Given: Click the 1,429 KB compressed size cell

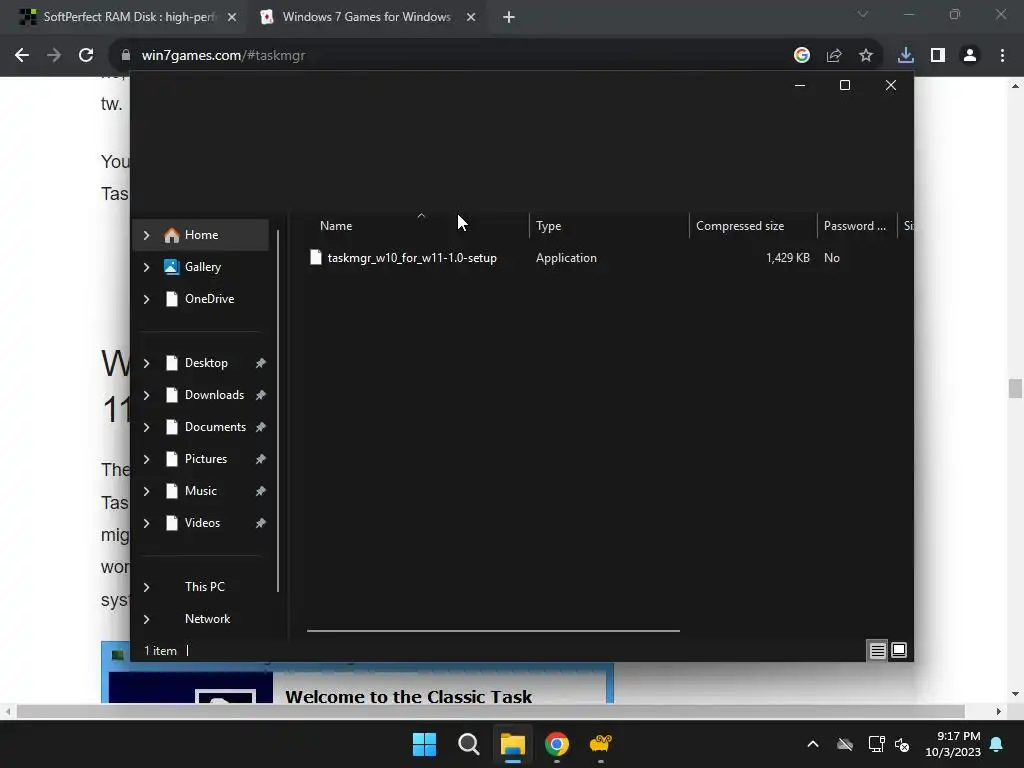Looking at the screenshot, I should pyautogui.click(x=788, y=258).
